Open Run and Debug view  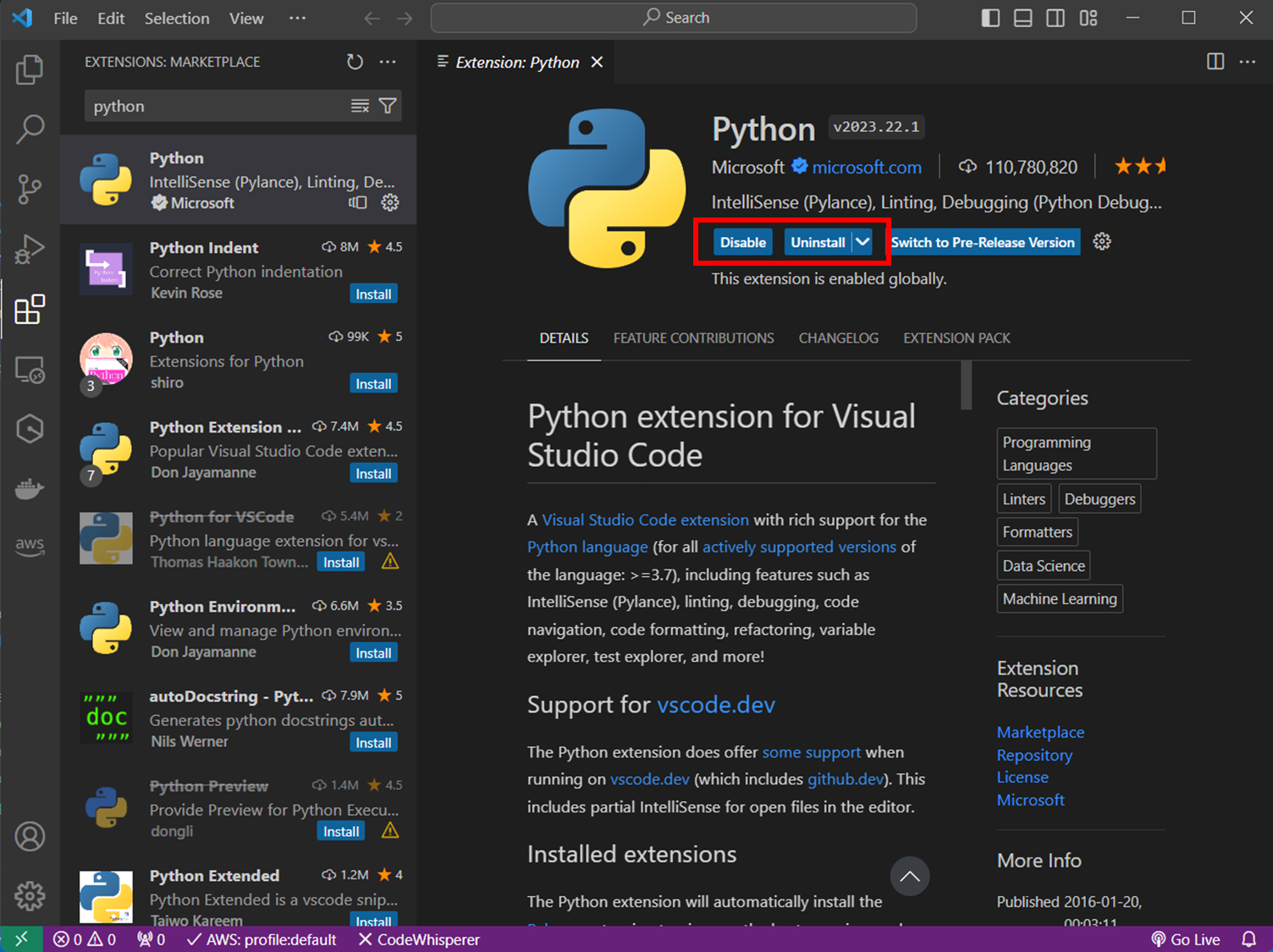pos(30,250)
